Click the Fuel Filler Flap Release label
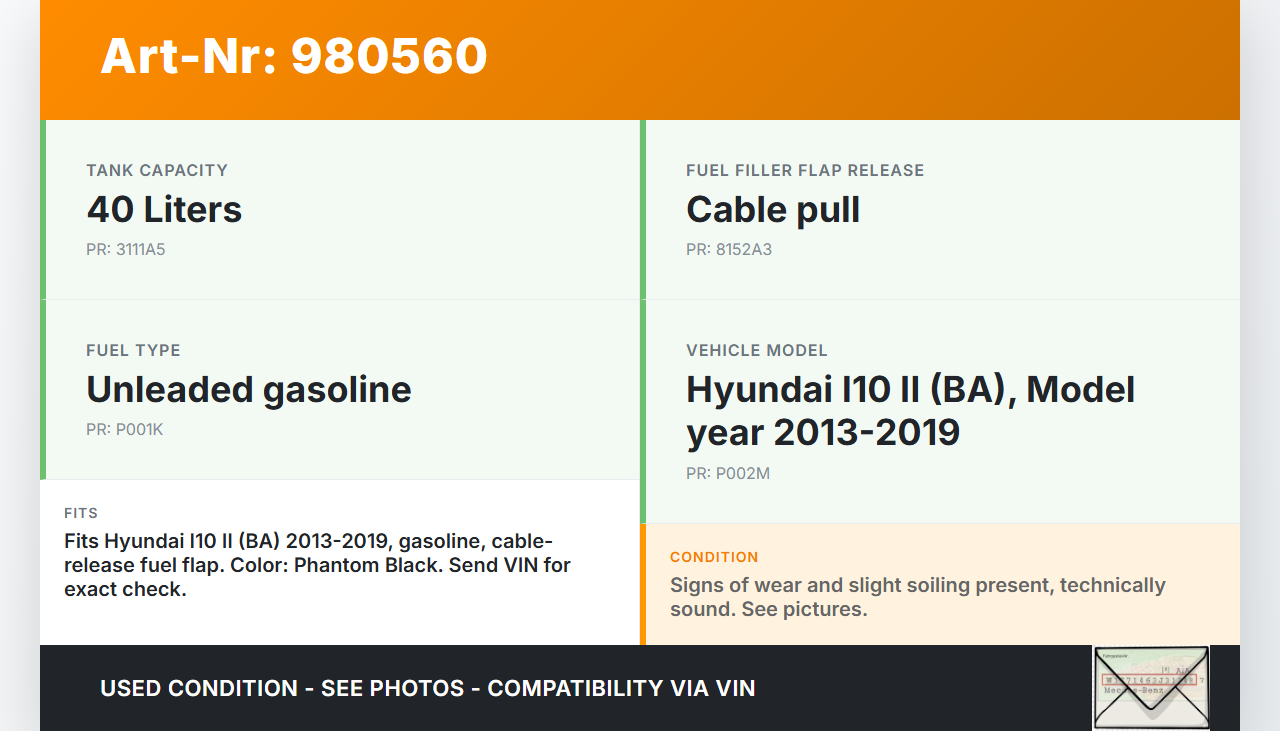This screenshot has height=731, width=1280. [x=804, y=170]
